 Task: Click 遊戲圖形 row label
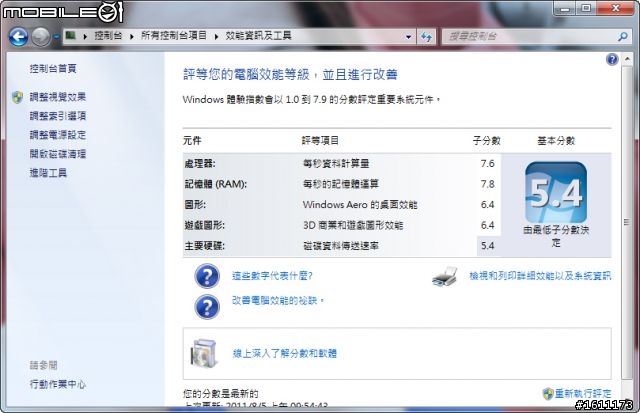(204, 225)
